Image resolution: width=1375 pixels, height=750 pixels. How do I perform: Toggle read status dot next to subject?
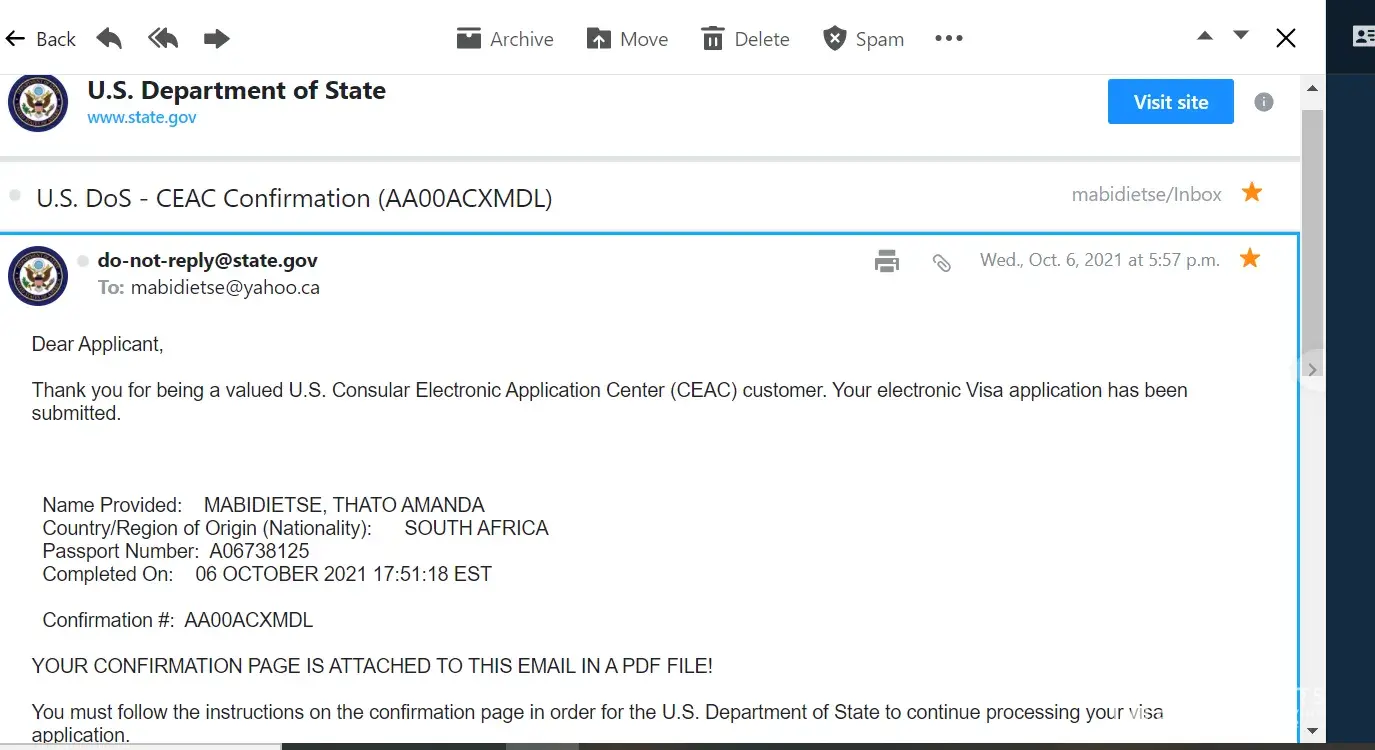(15, 196)
